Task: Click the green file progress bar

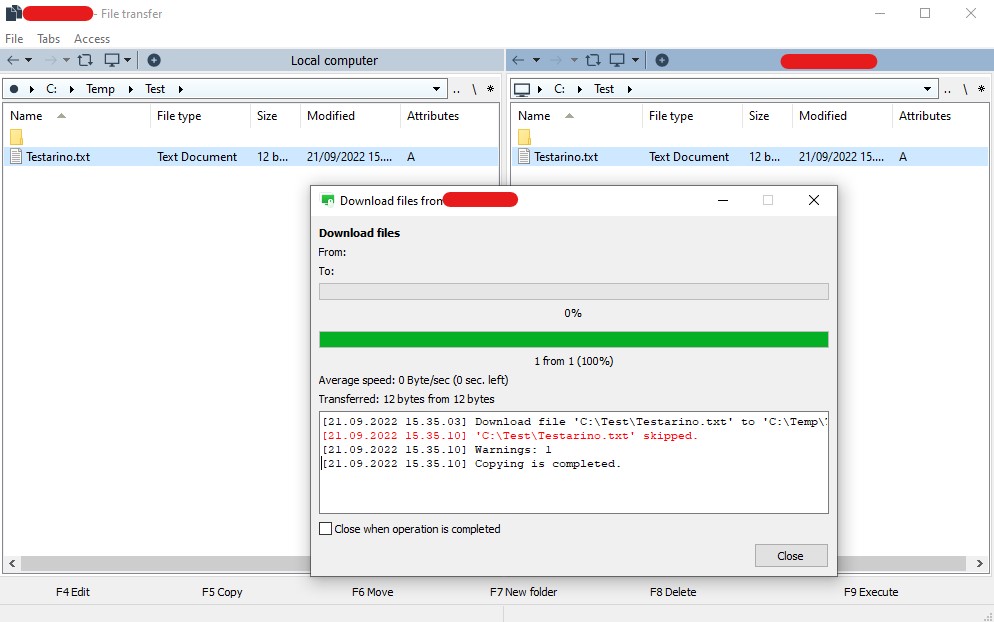Action: [x=573, y=340]
